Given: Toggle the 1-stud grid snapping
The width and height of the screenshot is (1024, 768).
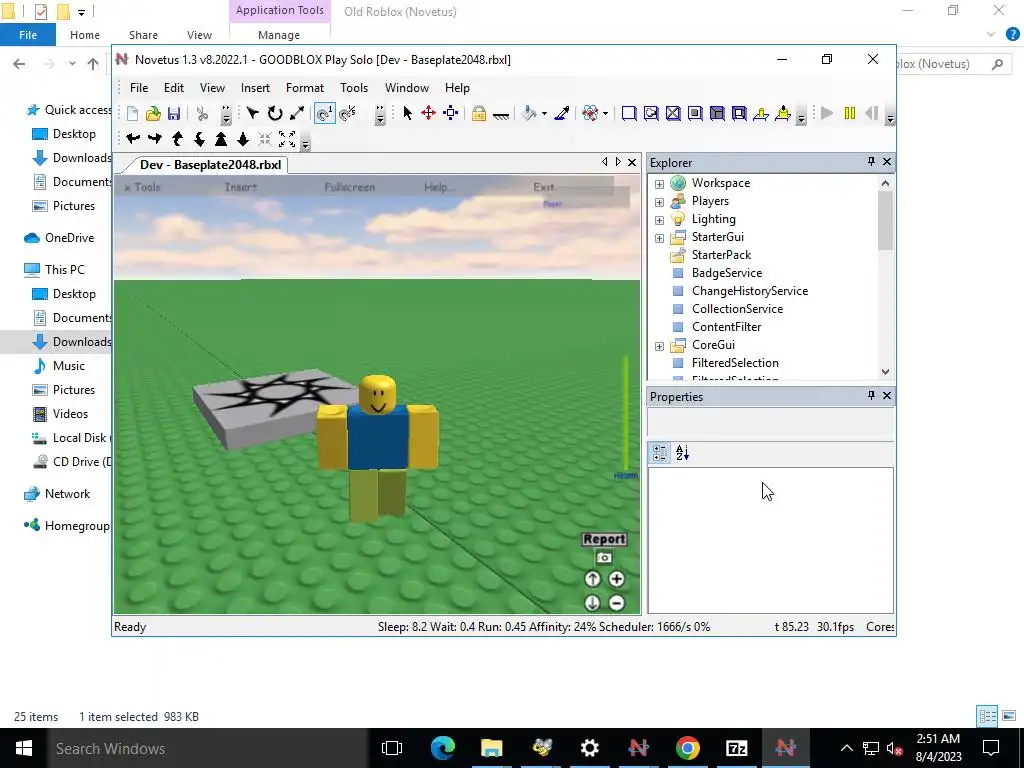Looking at the screenshot, I should click(325, 114).
